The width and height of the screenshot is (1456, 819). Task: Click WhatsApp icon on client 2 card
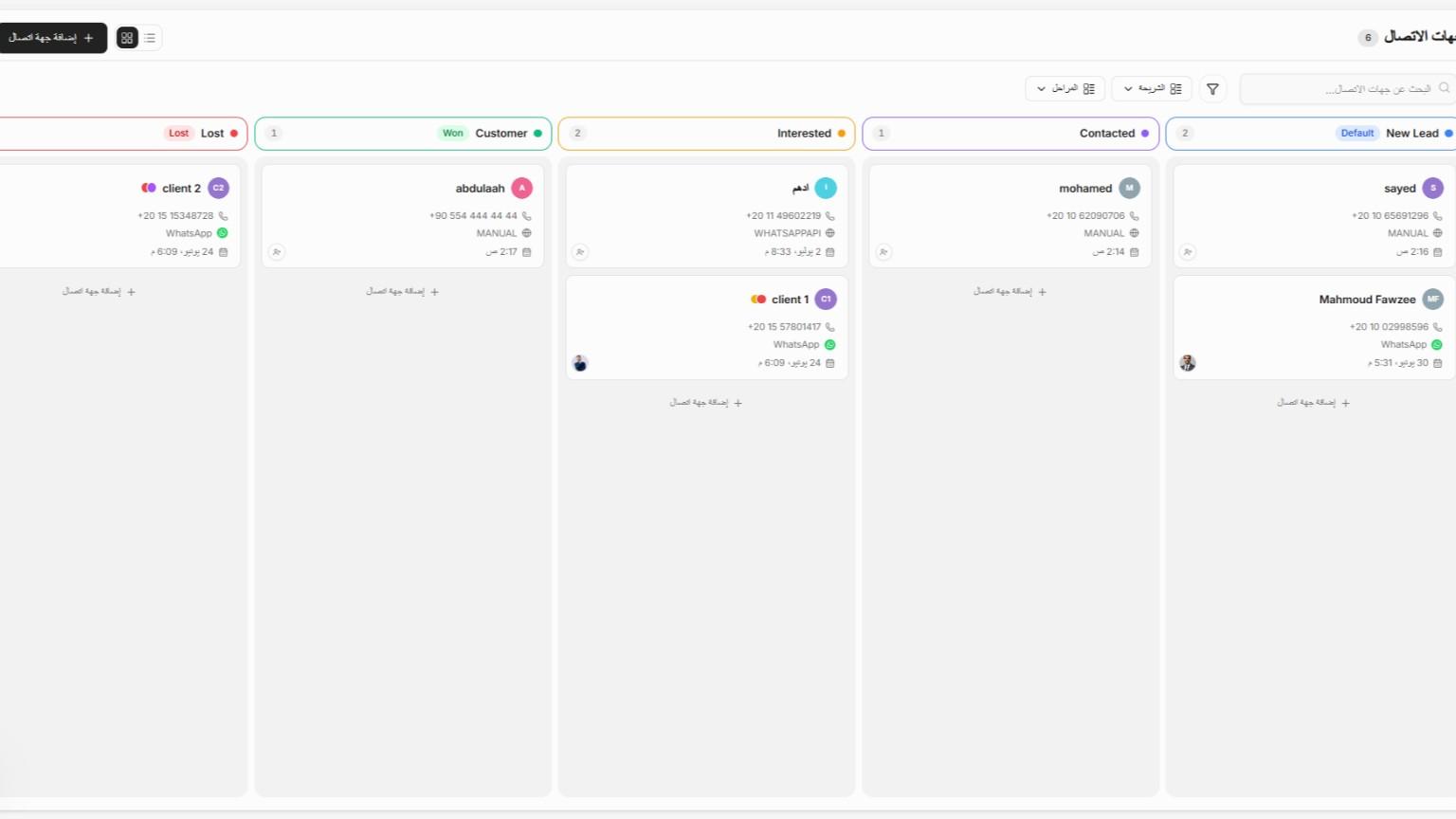[x=223, y=233]
